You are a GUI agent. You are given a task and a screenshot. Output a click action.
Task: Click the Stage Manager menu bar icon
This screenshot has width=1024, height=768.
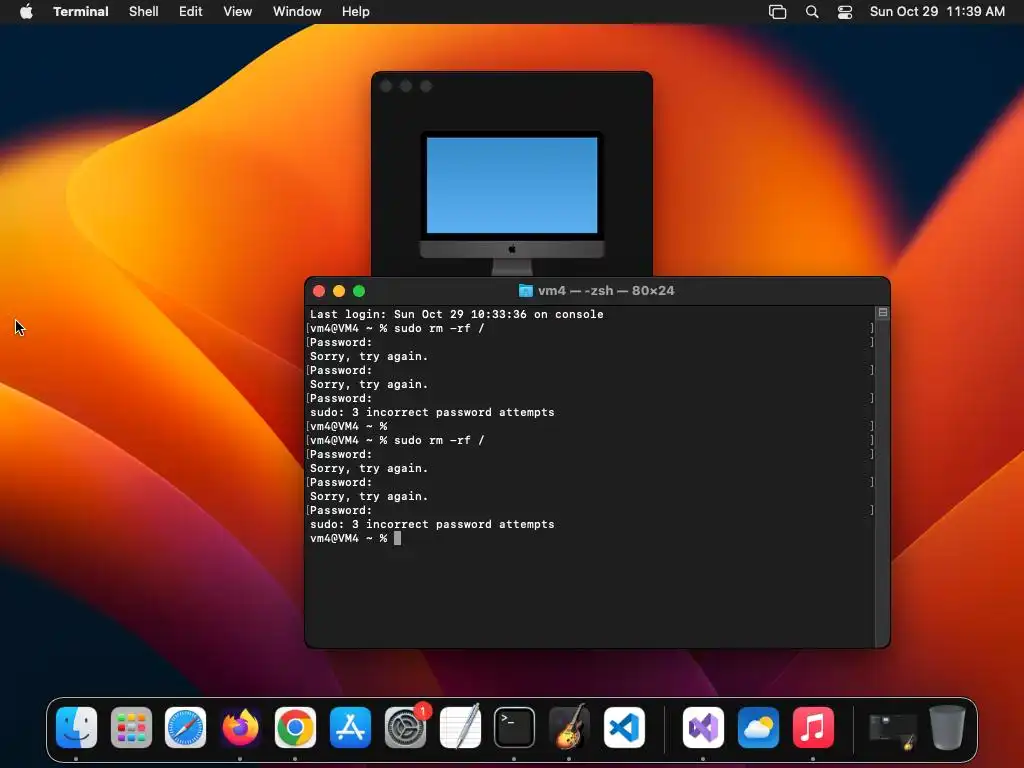[x=777, y=12]
